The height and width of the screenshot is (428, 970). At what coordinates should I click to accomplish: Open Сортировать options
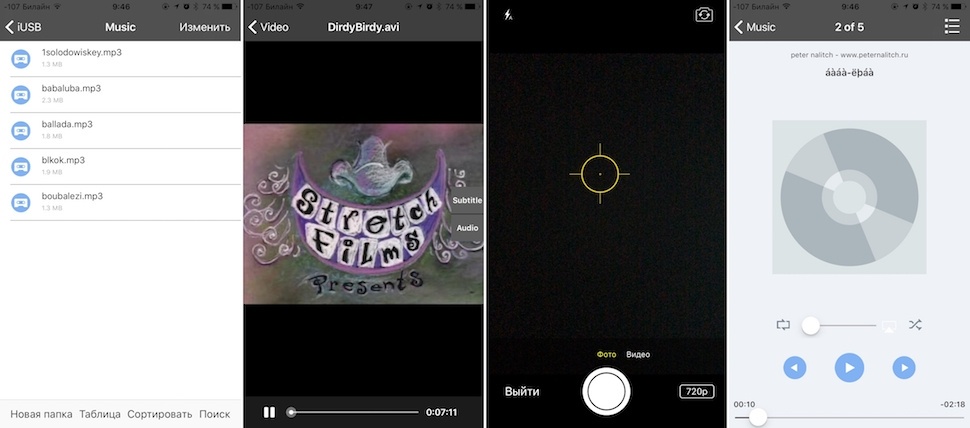[x=160, y=414]
